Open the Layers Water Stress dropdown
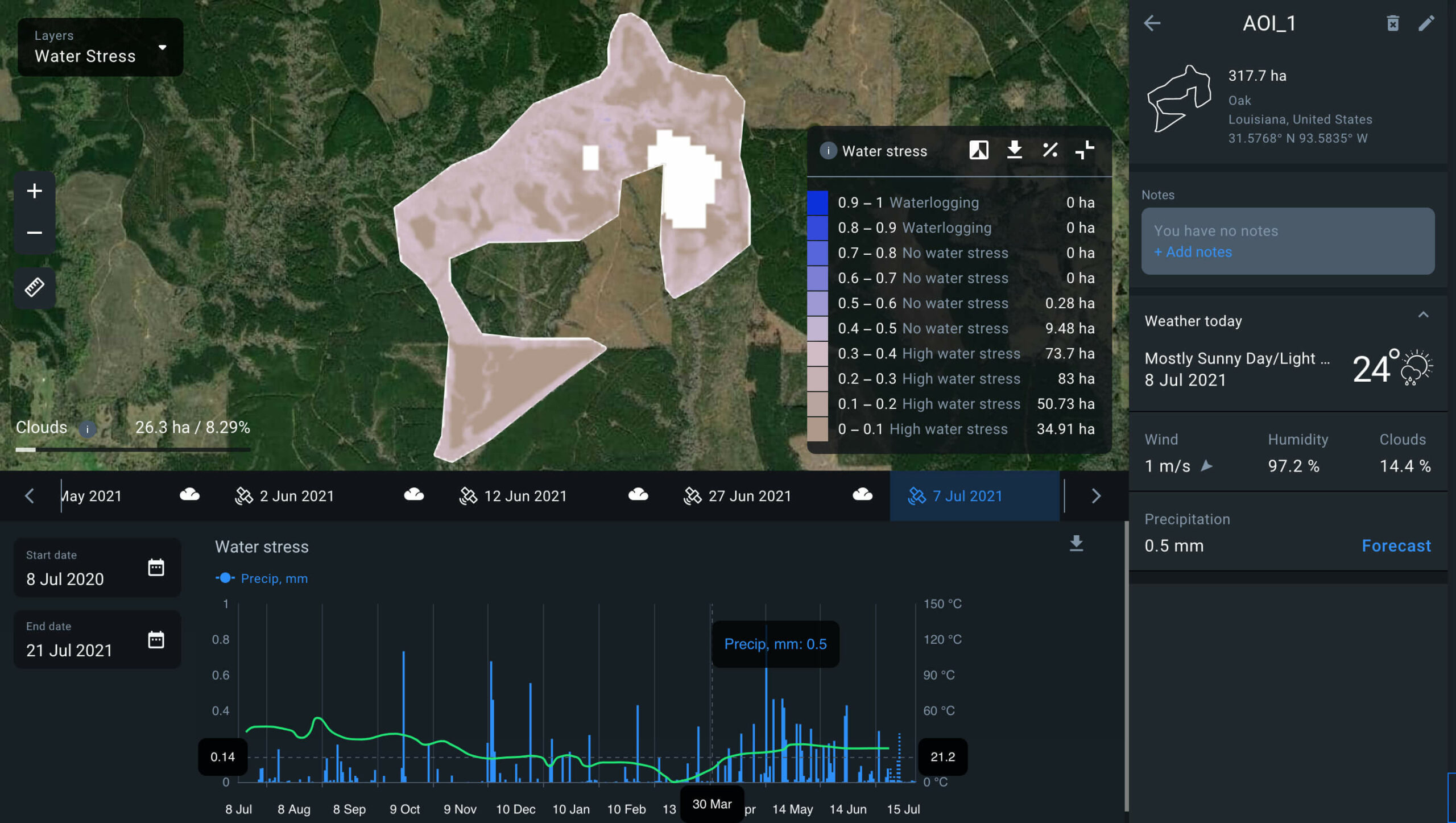 (100, 47)
